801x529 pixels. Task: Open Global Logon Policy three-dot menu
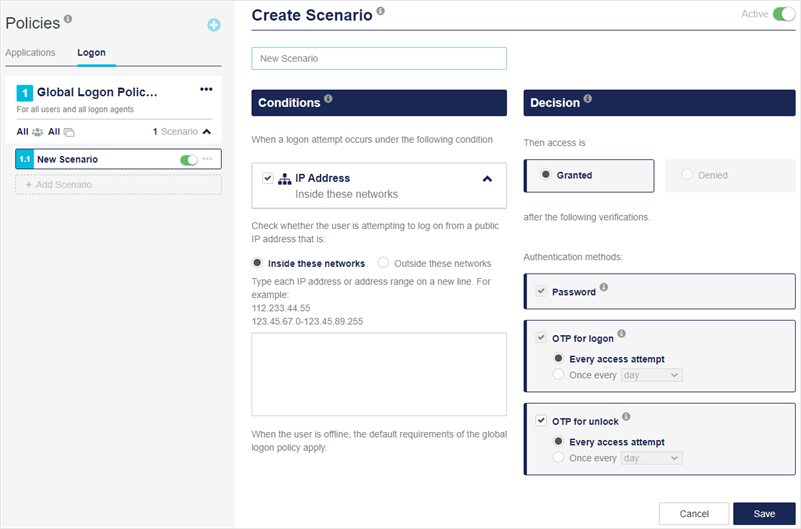[206, 89]
